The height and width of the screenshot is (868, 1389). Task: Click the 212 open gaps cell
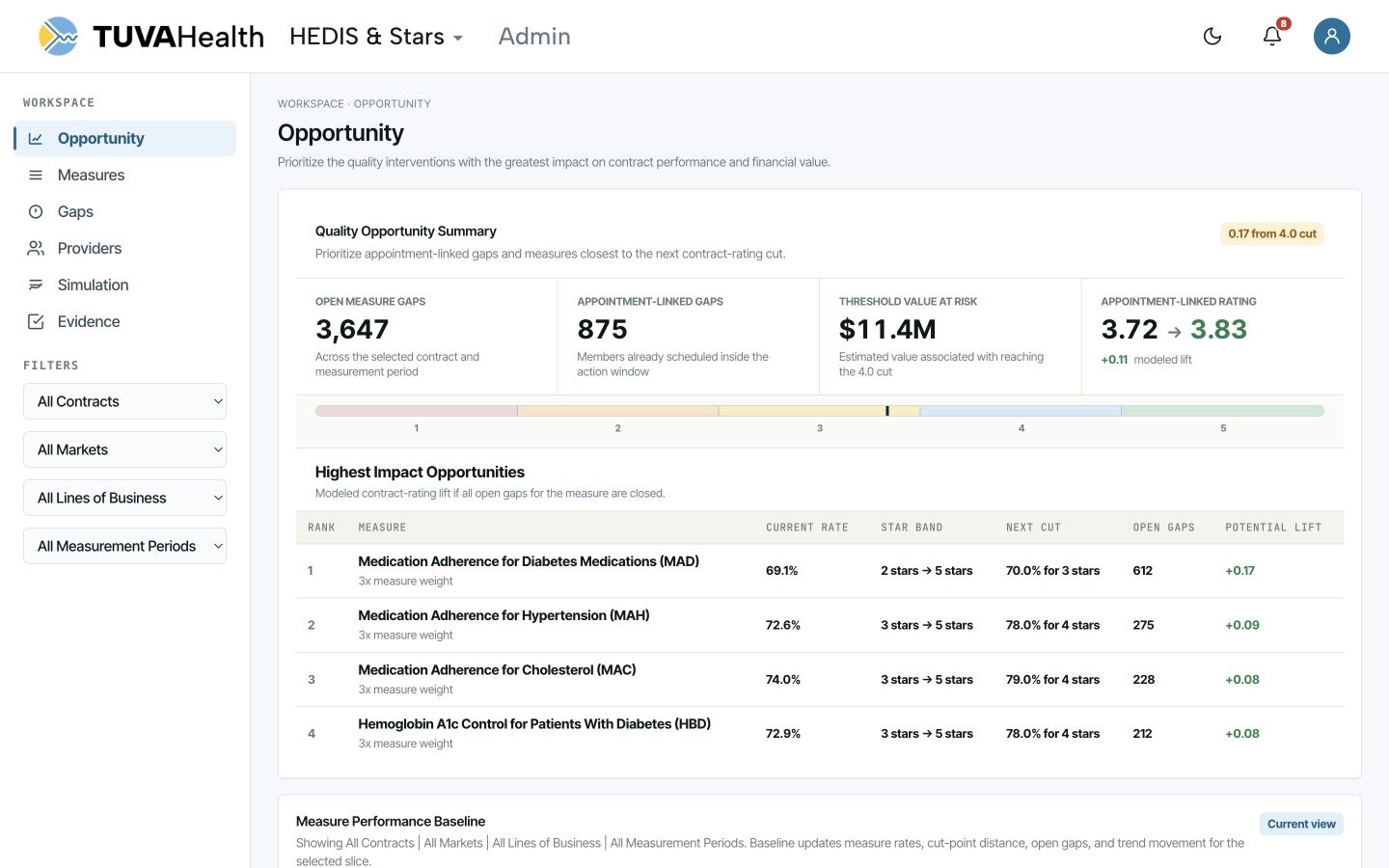pyautogui.click(x=1143, y=734)
